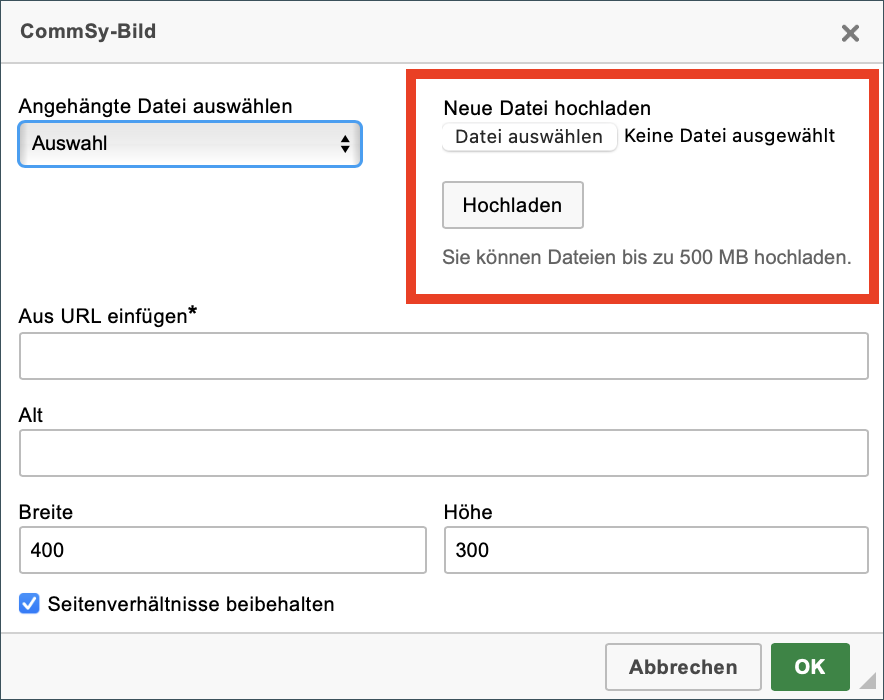Focus the Aus URL einfügen field
Viewport: 884px width, 700px height.
point(444,356)
